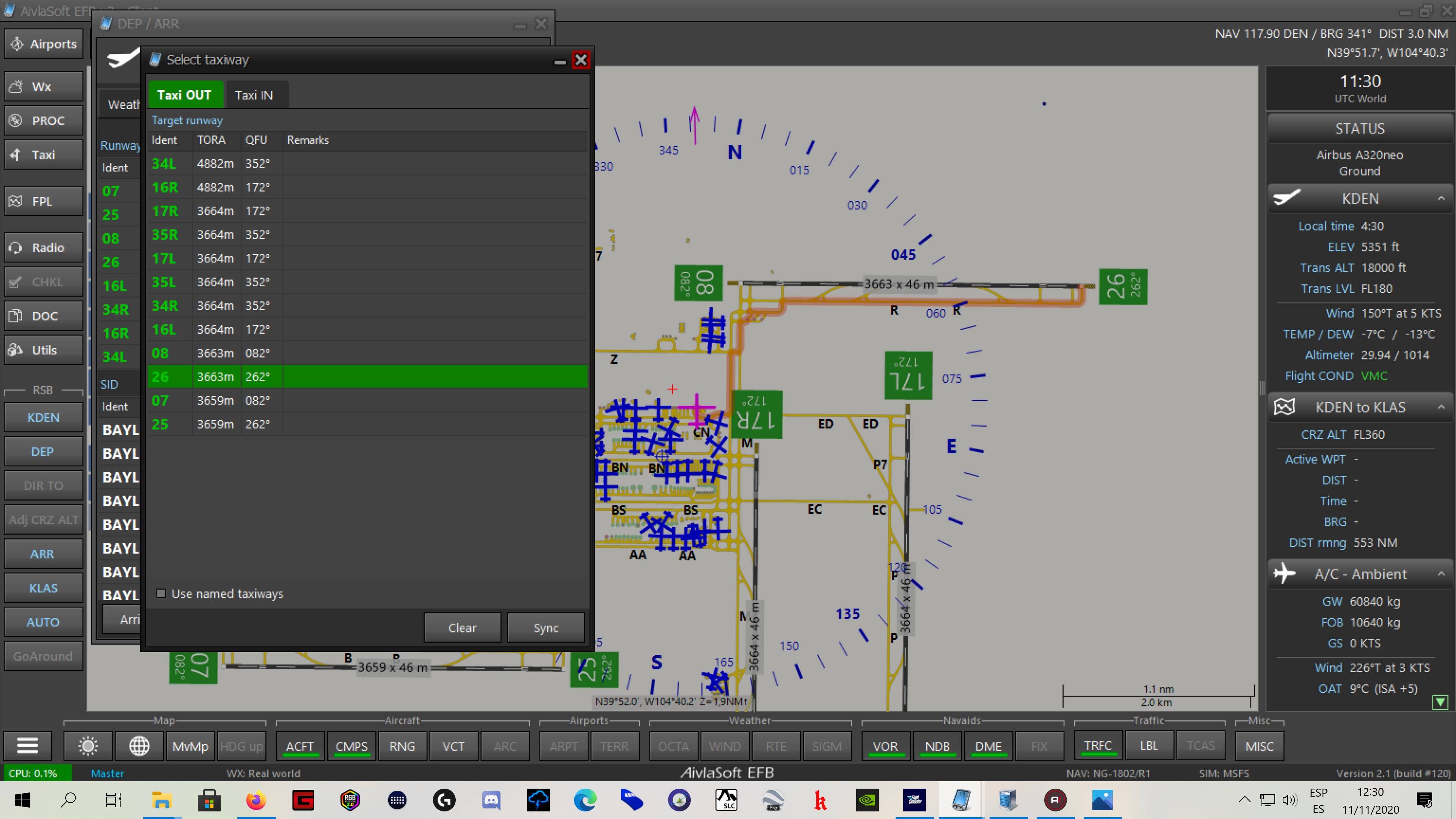Show hidden system tray icons
This screenshot has width=1456, height=819.
pyautogui.click(x=1244, y=800)
